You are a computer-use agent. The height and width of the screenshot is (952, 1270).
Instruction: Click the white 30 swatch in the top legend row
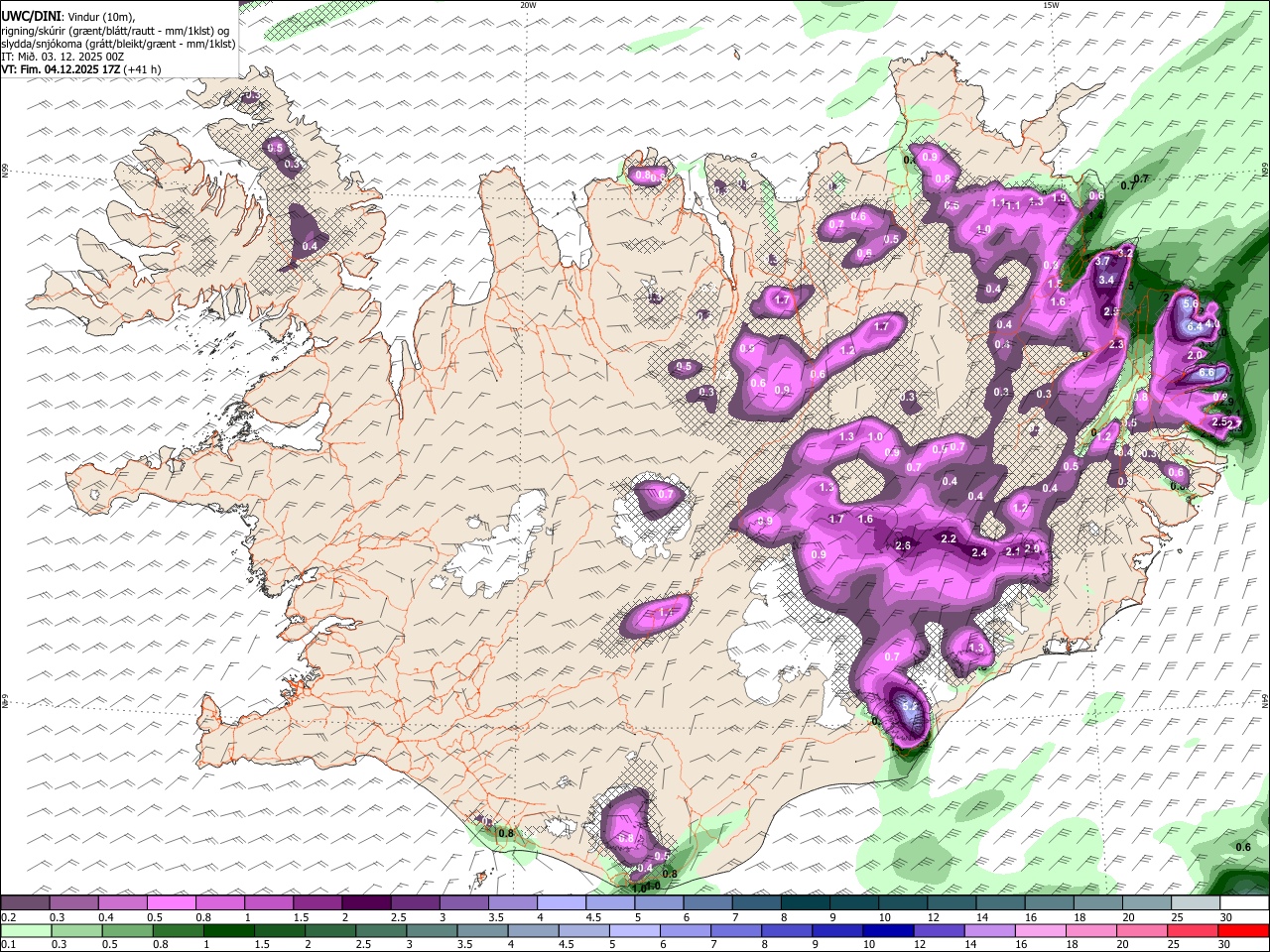(x=1244, y=903)
